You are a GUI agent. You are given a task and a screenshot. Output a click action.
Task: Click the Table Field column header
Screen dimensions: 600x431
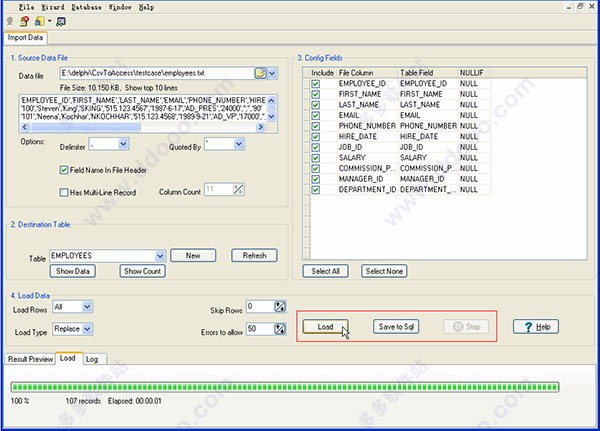click(428, 73)
